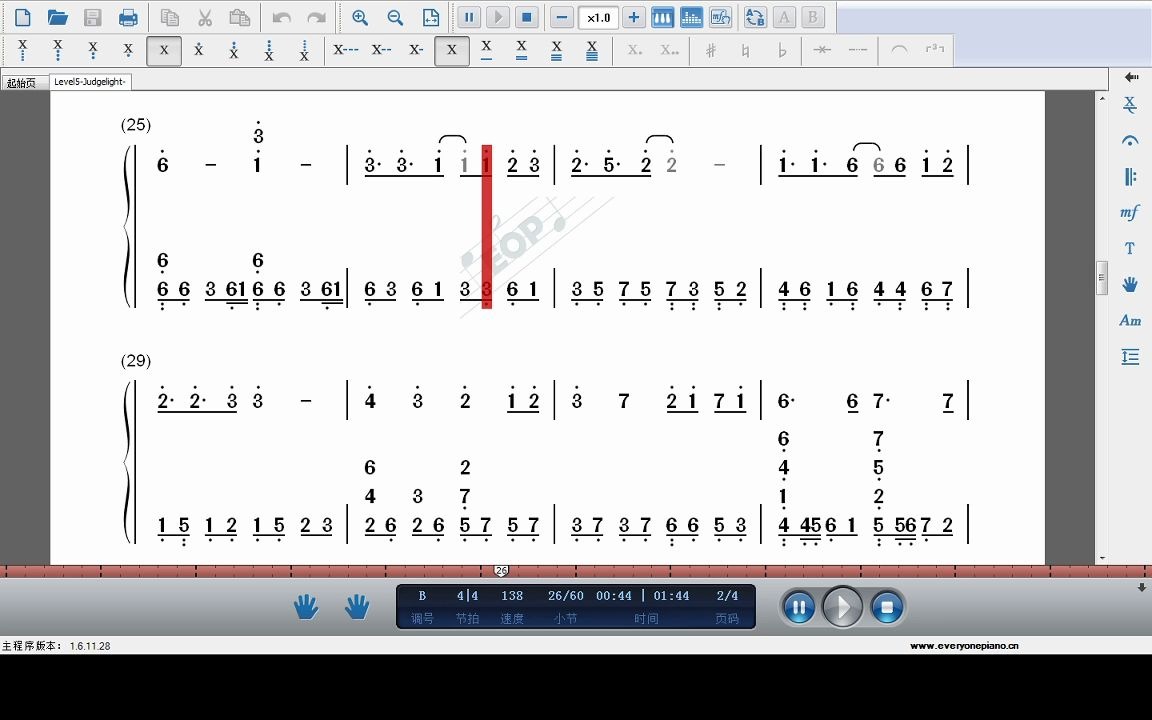Image resolution: width=1152 pixels, height=720 pixels.
Task: Create a new score file
Action: (x=23, y=17)
